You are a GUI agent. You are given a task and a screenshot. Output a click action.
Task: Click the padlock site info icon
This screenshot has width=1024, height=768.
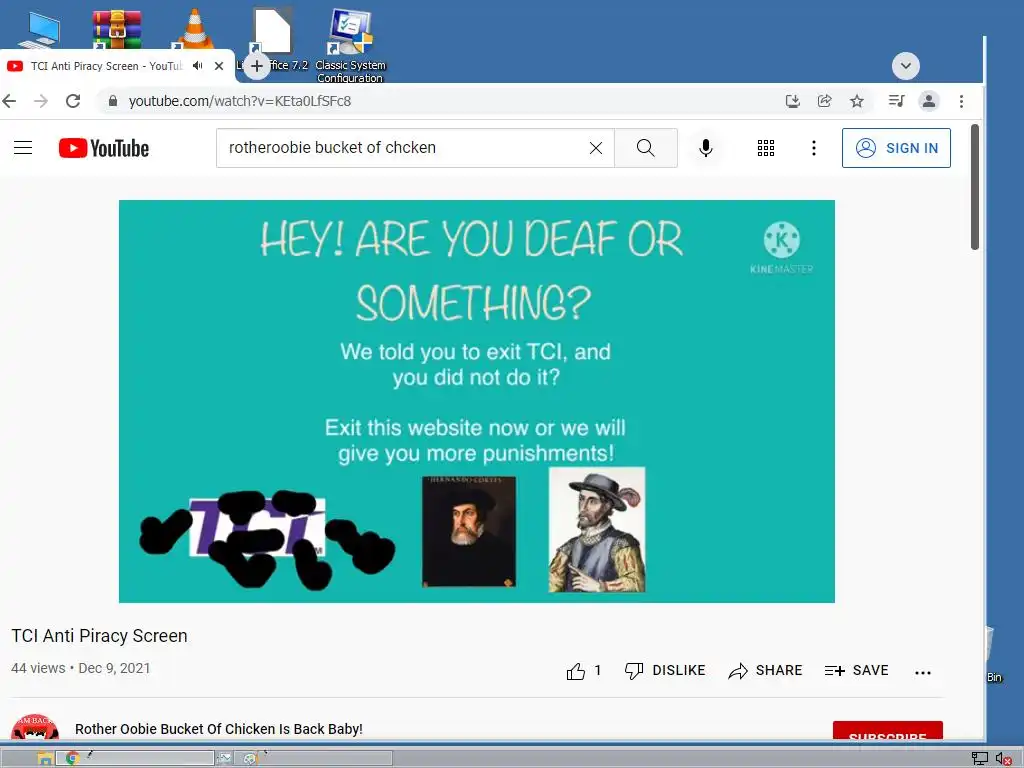(x=113, y=101)
